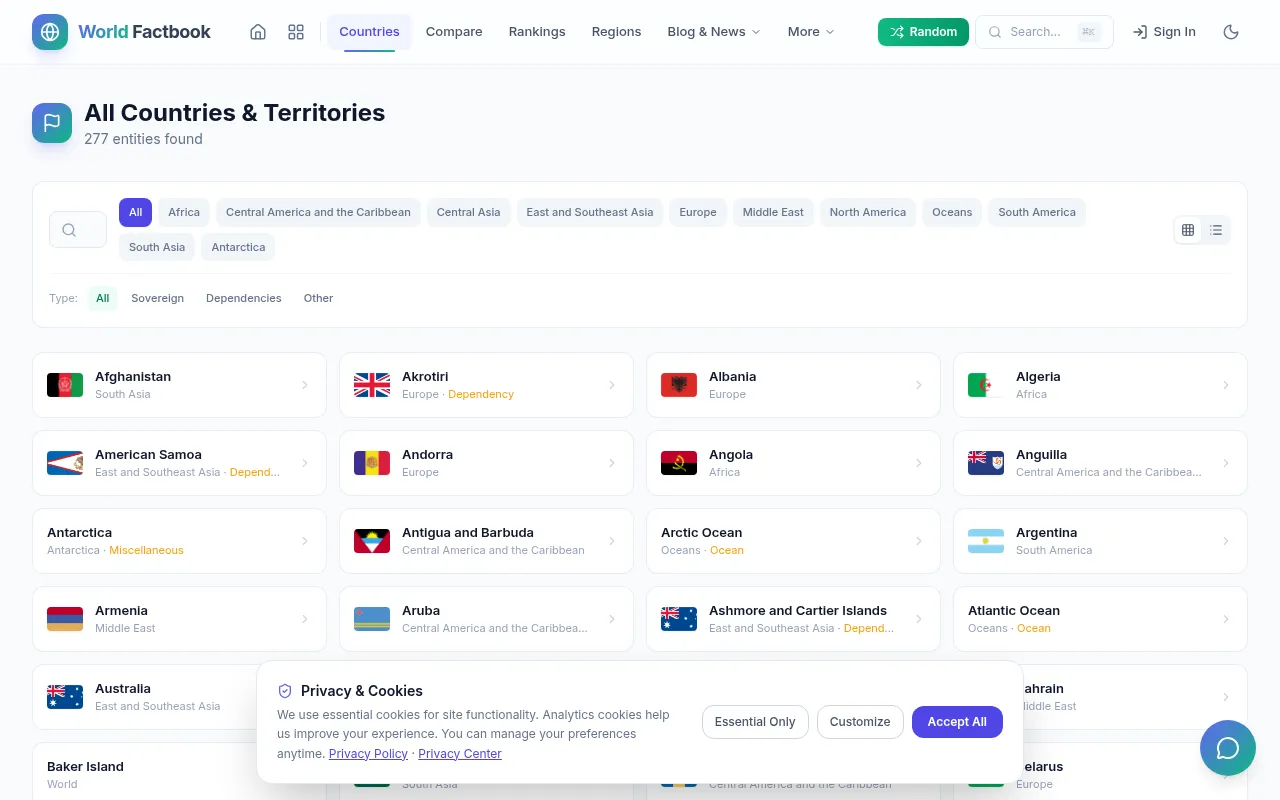Open the Afghanistan card chevron
1280x800 pixels.
[x=305, y=385]
